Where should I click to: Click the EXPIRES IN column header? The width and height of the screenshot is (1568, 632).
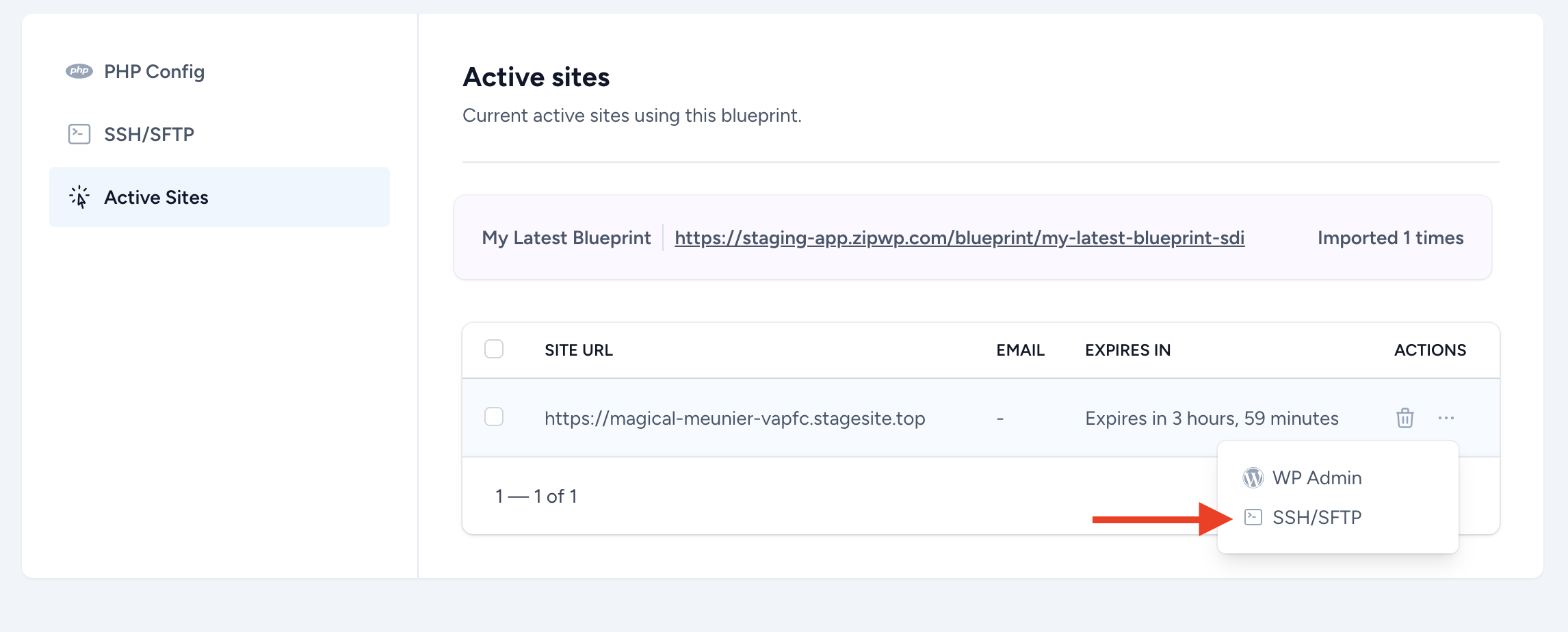[1127, 350]
